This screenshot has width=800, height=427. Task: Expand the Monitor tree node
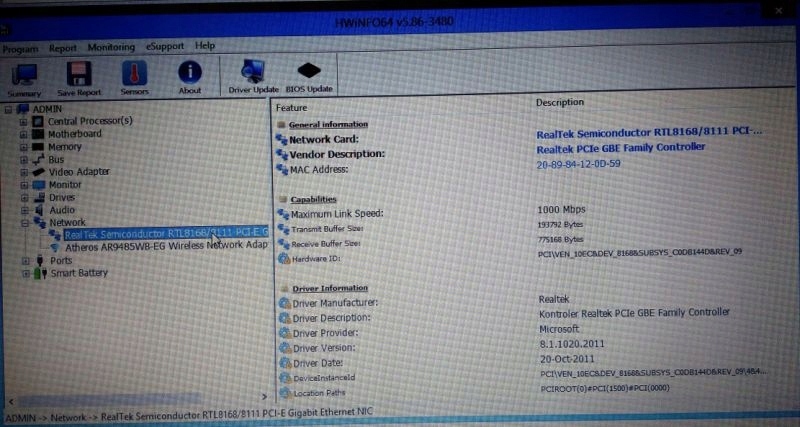[x=24, y=185]
